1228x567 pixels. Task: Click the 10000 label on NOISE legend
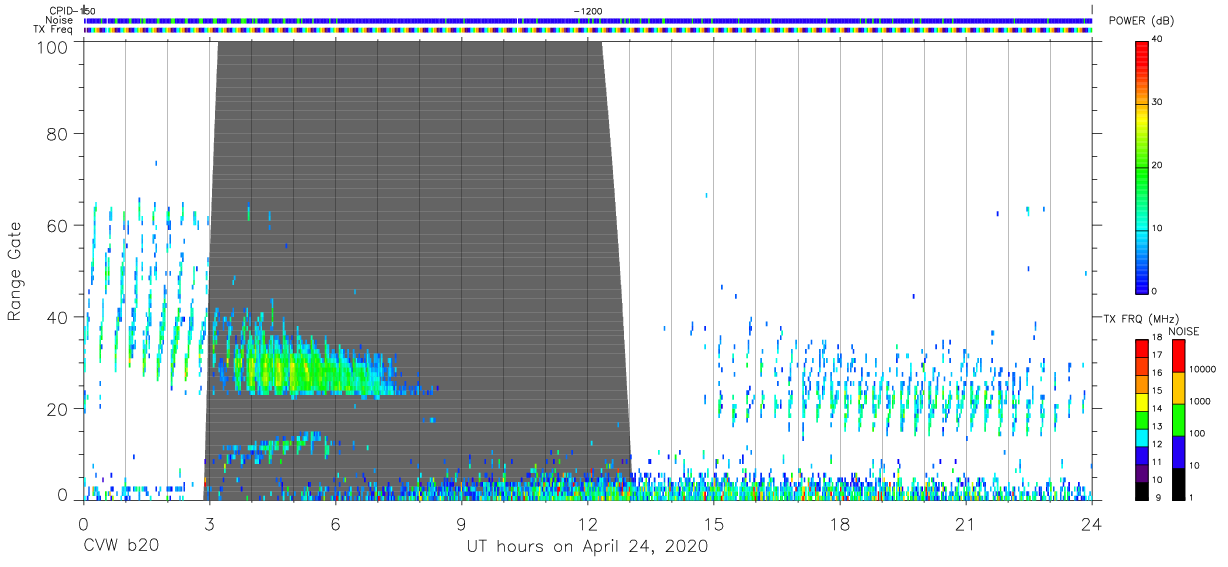(x=1202, y=369)
